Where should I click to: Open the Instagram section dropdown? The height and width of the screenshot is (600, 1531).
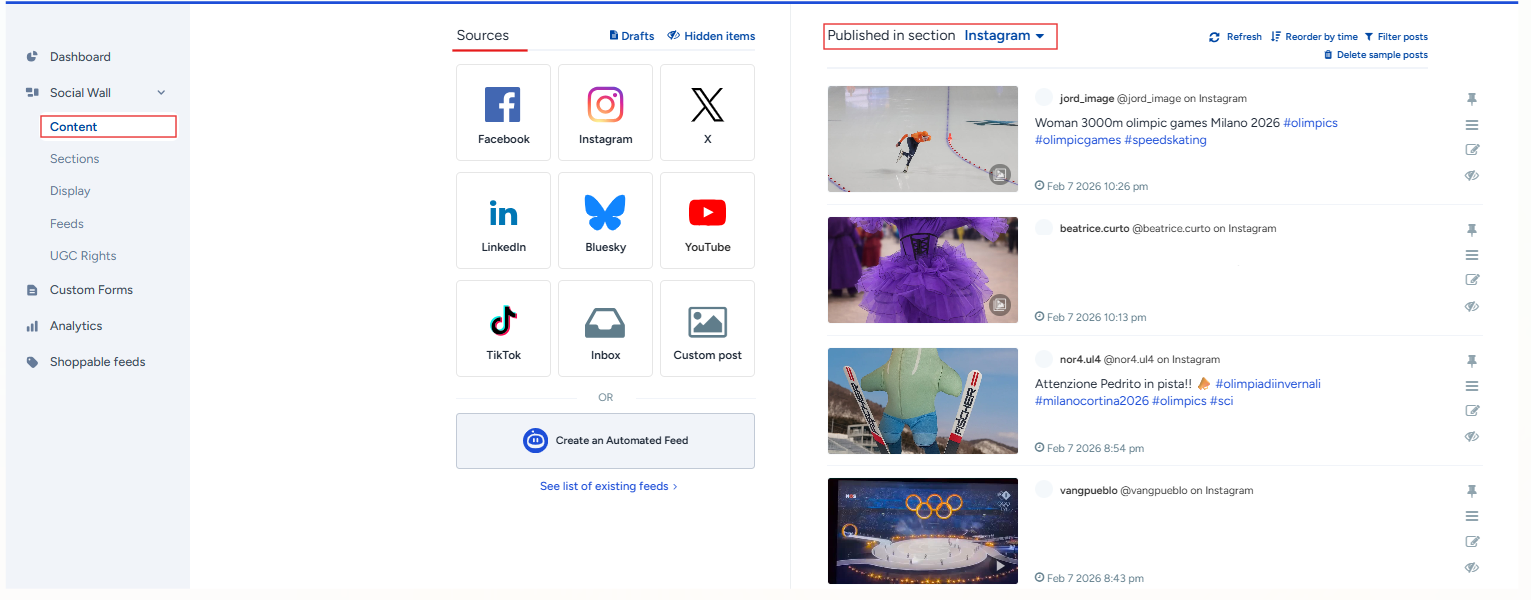click(x=1004, y=36)
